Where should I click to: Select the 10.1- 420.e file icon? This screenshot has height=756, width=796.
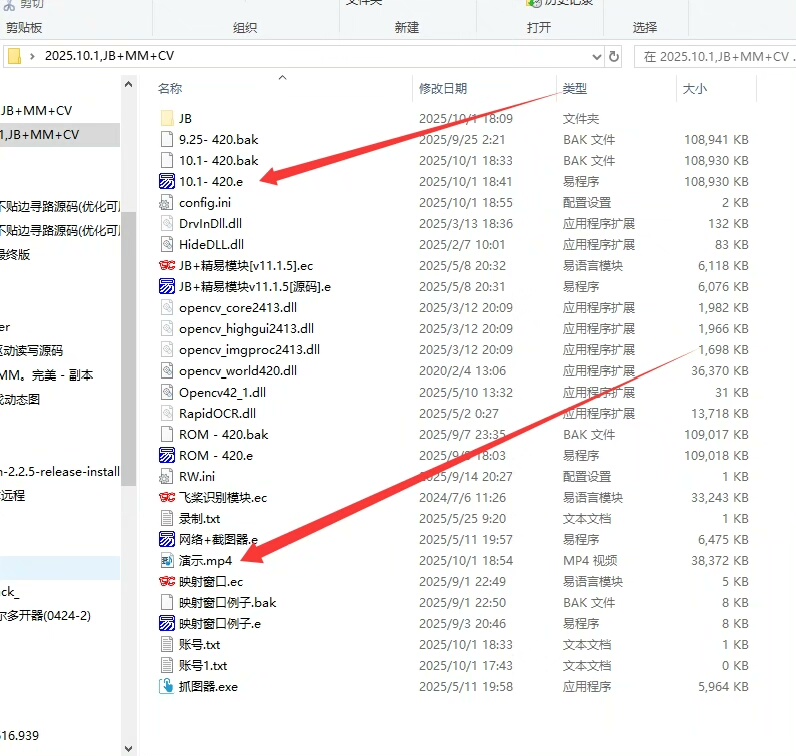167,181
